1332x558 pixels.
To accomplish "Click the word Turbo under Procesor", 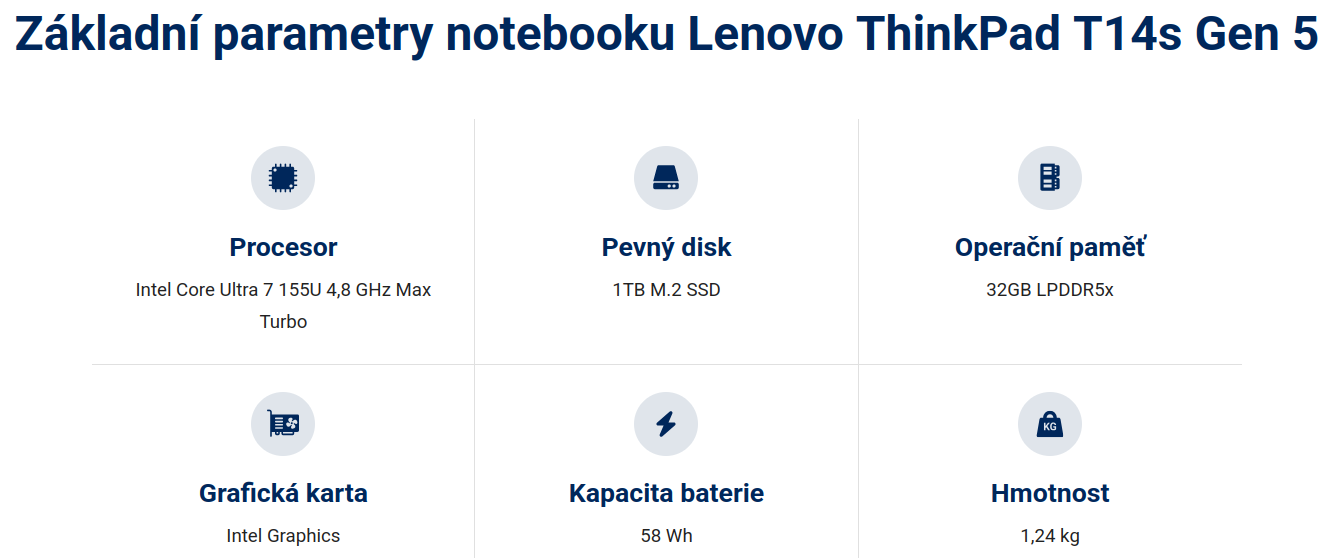I will coord(283,322).
